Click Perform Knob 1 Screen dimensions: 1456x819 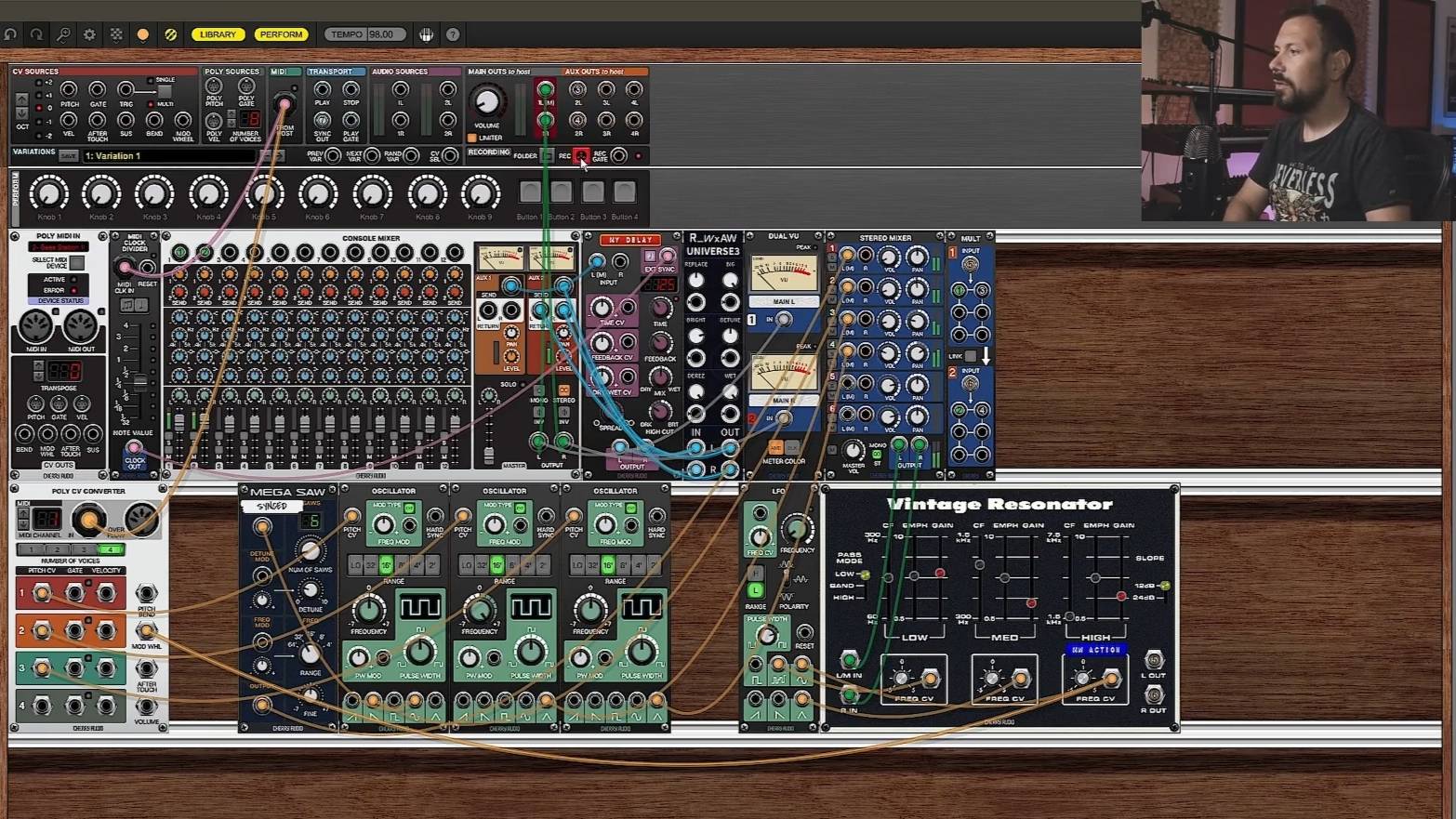point(48,194)
